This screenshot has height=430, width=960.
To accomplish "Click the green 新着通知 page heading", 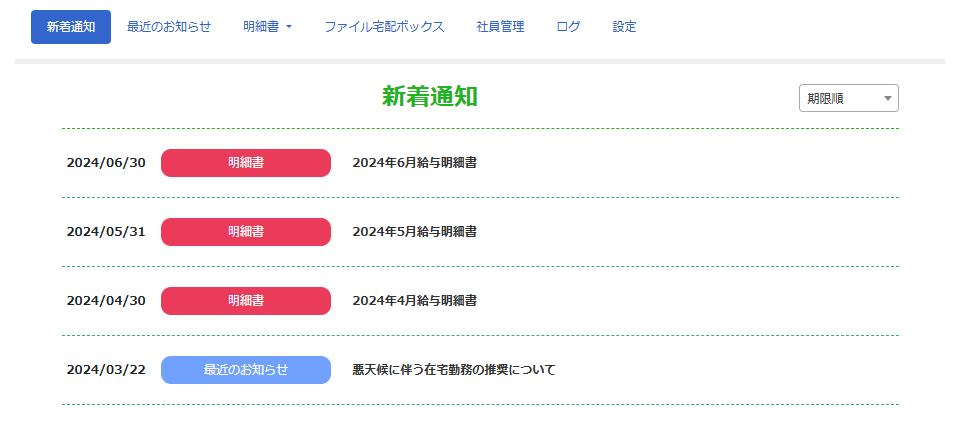I will click(x=430, y=96).
